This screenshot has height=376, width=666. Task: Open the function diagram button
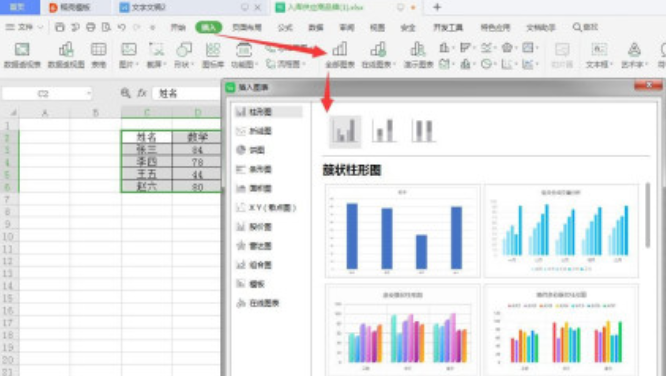coord(244,55)
